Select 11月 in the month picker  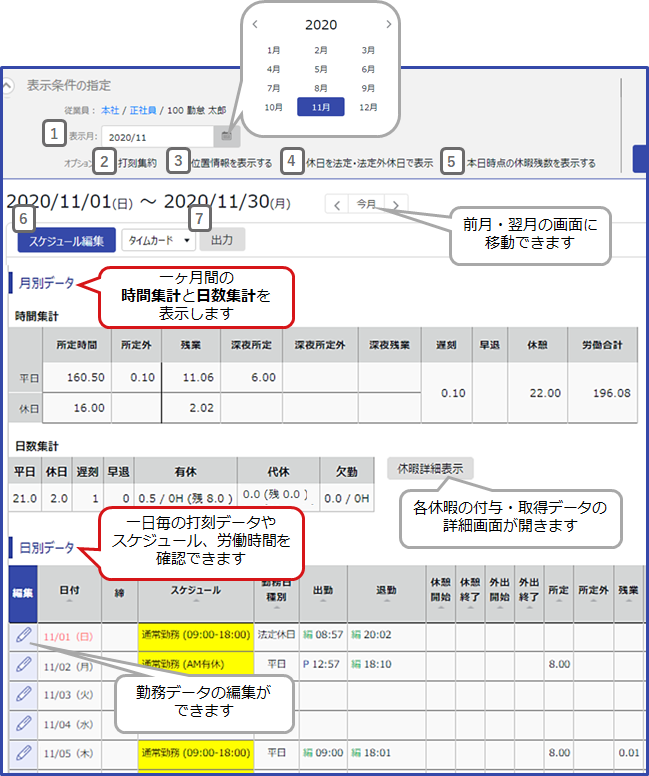[321, 107]
